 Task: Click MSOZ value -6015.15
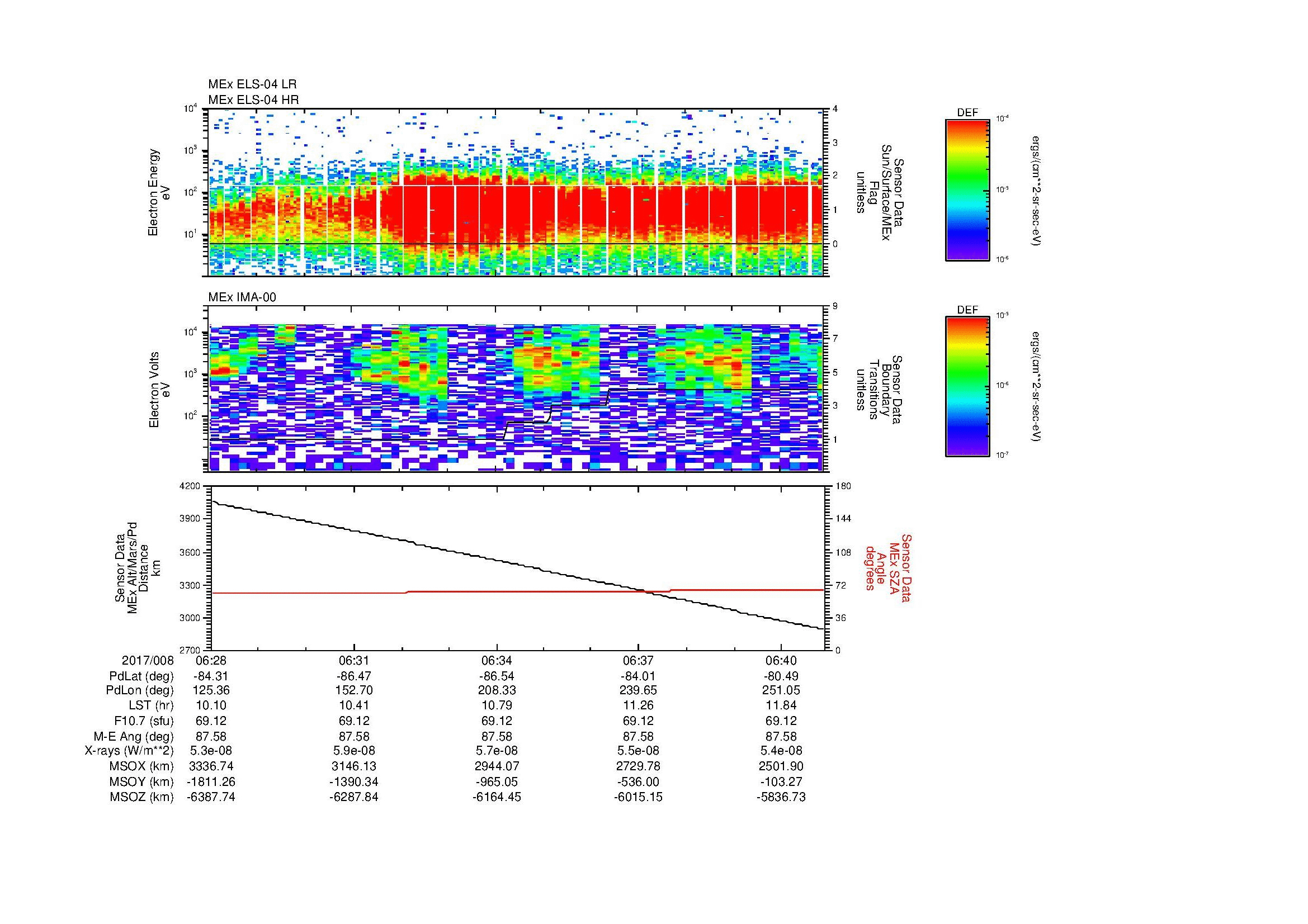639,797
